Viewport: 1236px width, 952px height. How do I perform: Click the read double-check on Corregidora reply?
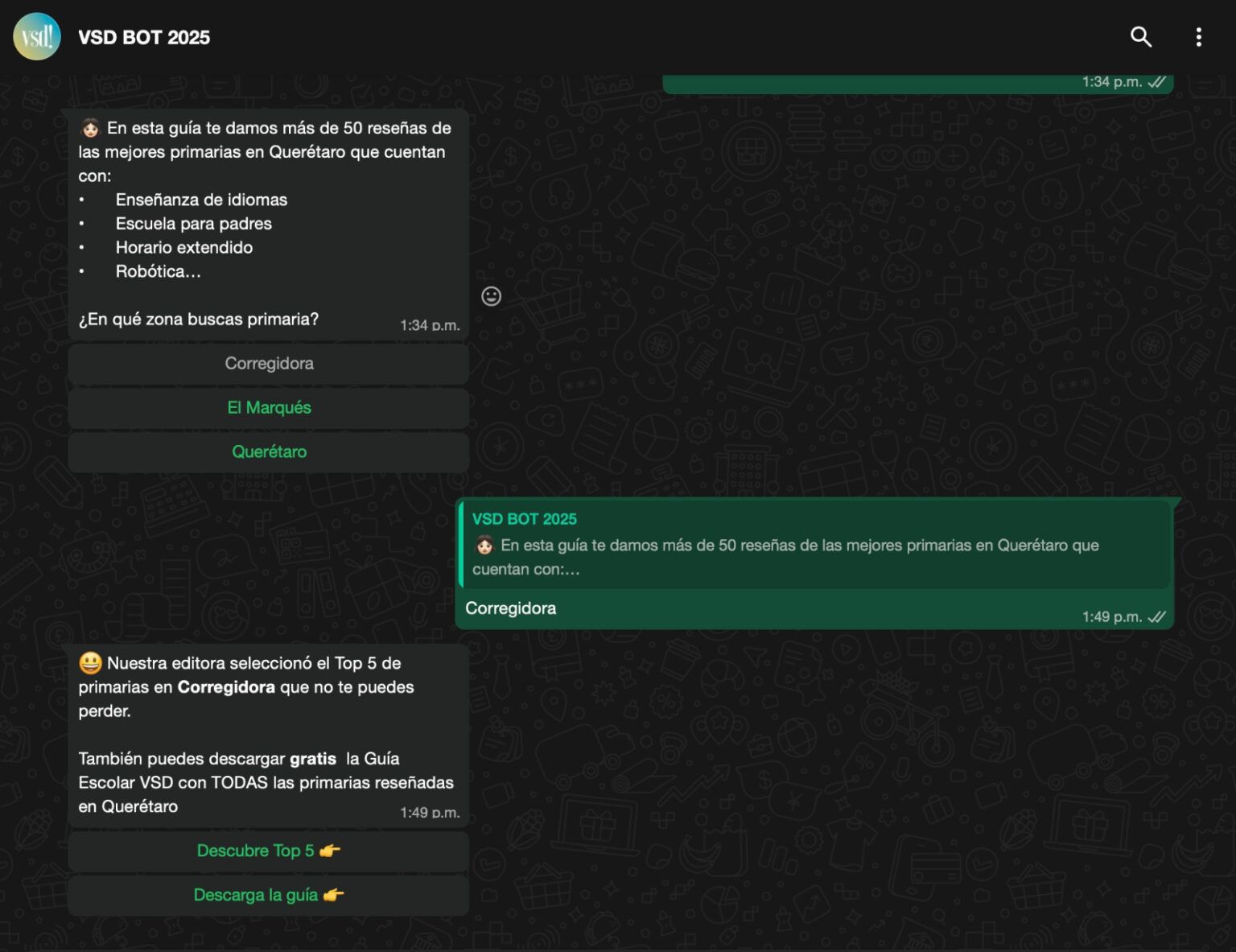[x=1156, y=617]
